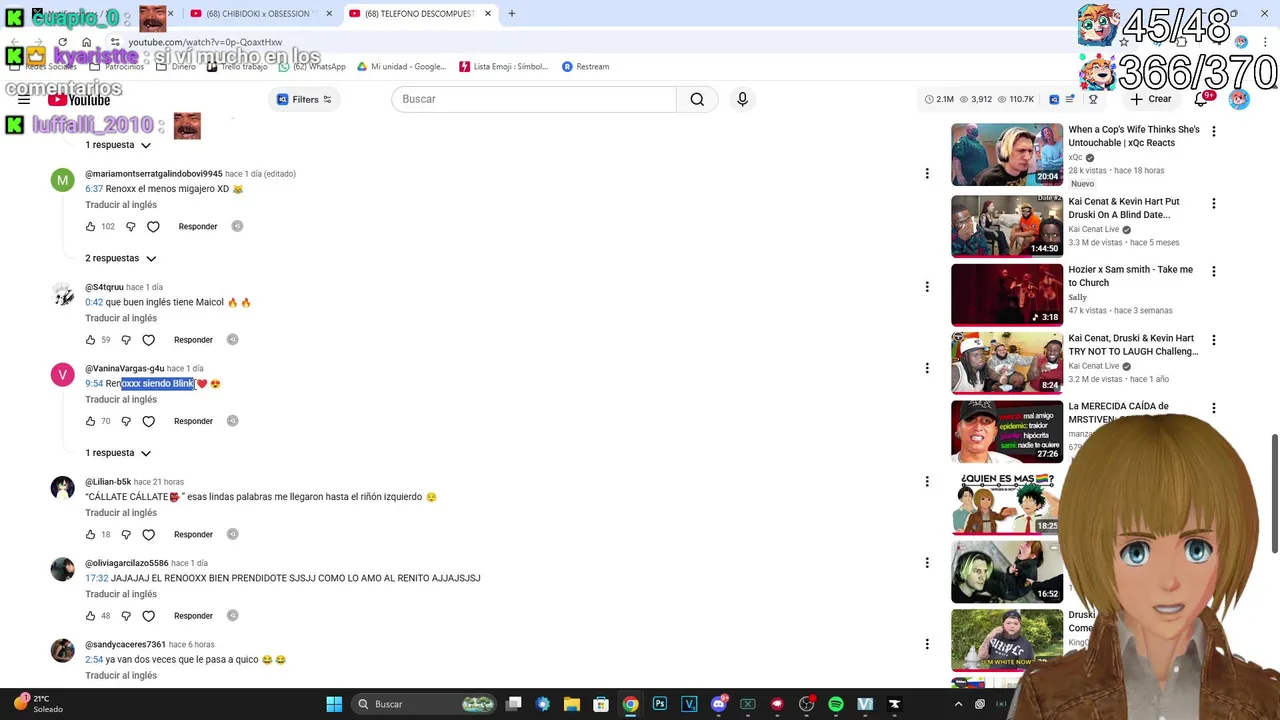Open options for @mariamontserratgalindobovi9945 comment
This screenshot has width=1280, height=720.
click(x=927, y=174)
